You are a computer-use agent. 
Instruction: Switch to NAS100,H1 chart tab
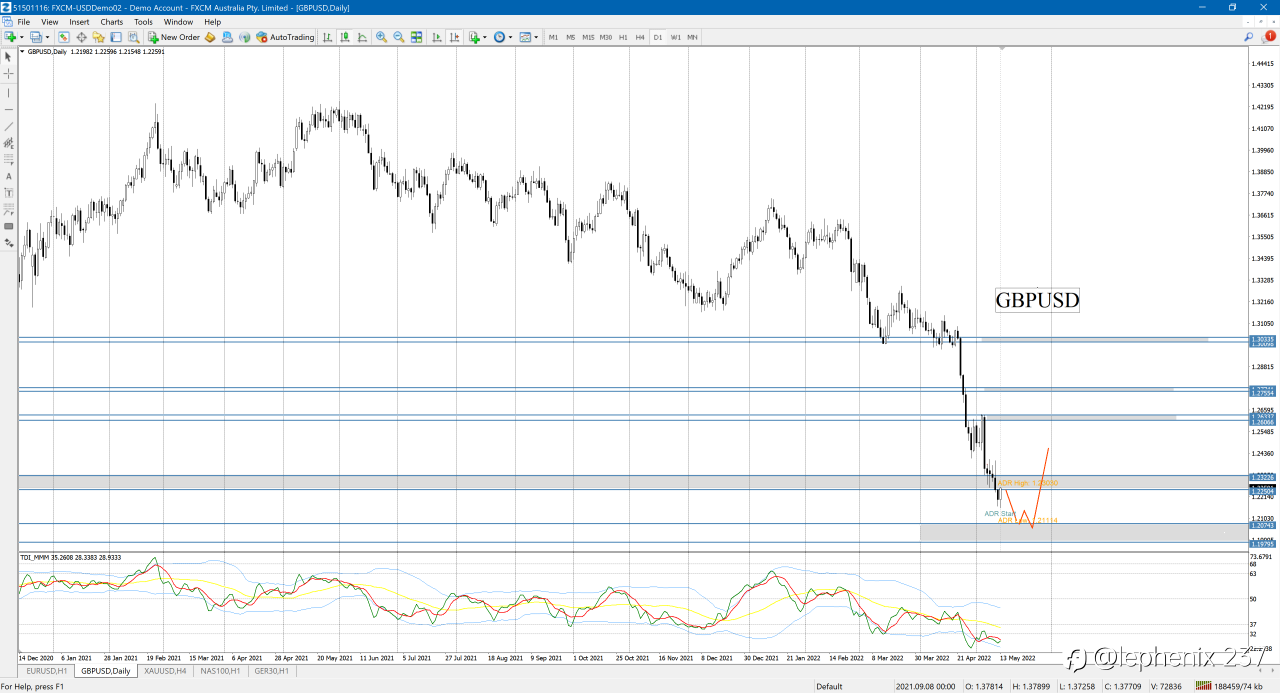222,671
